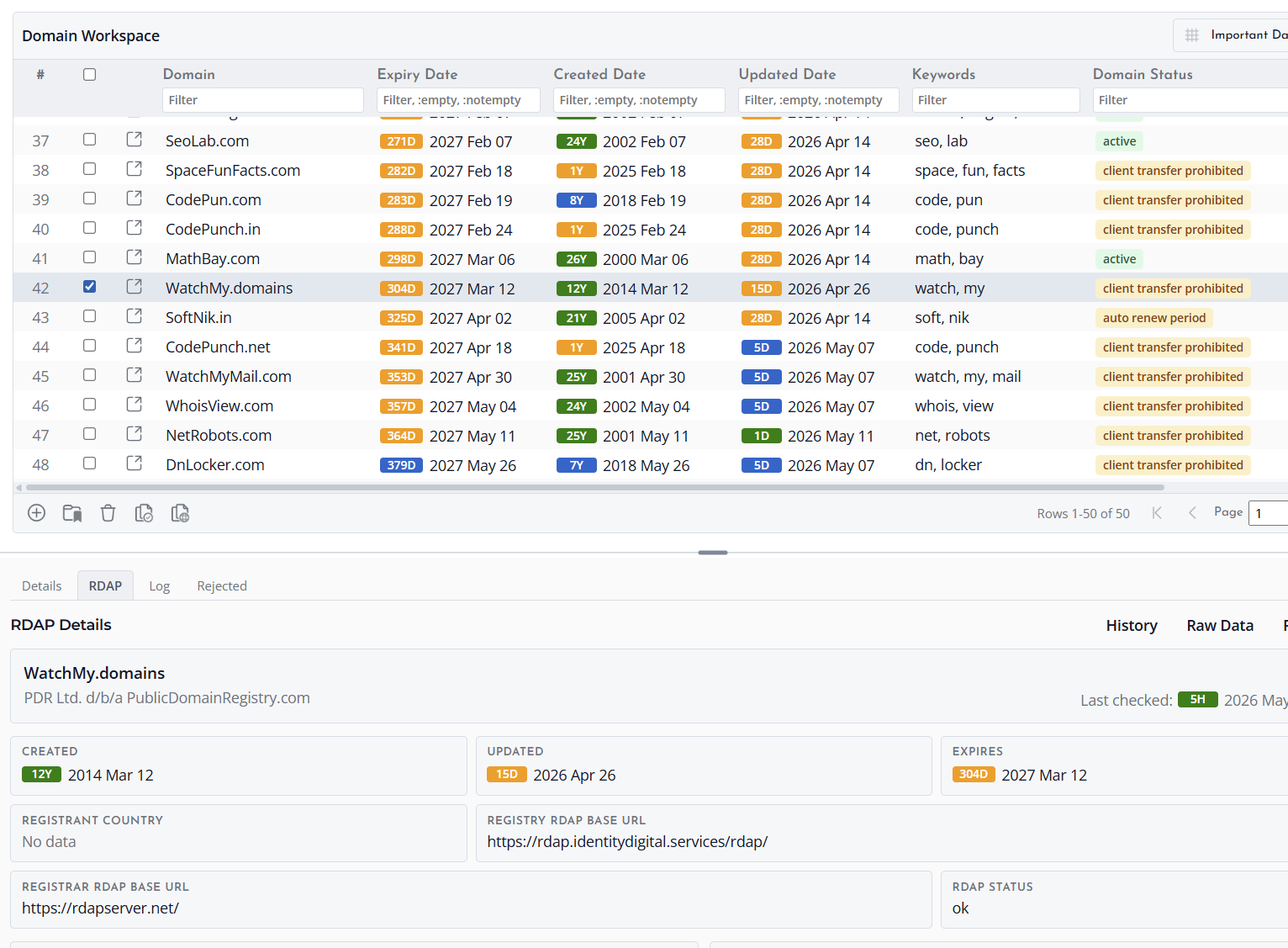Go to previous page arrow

(x=1192, y=513)
